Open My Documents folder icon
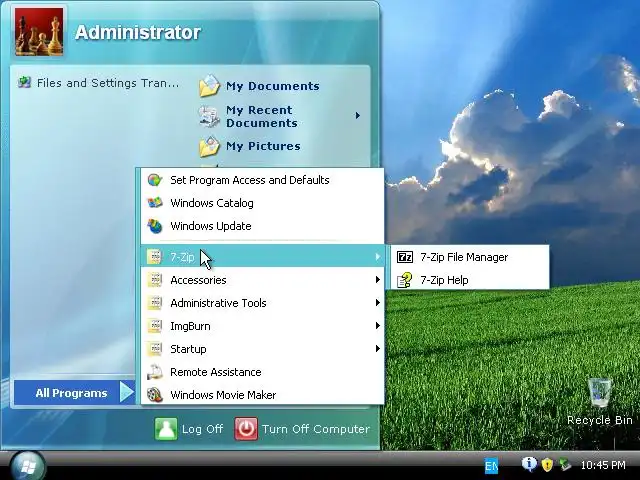This screenshot has width=640, height=480. pos(209,86)
